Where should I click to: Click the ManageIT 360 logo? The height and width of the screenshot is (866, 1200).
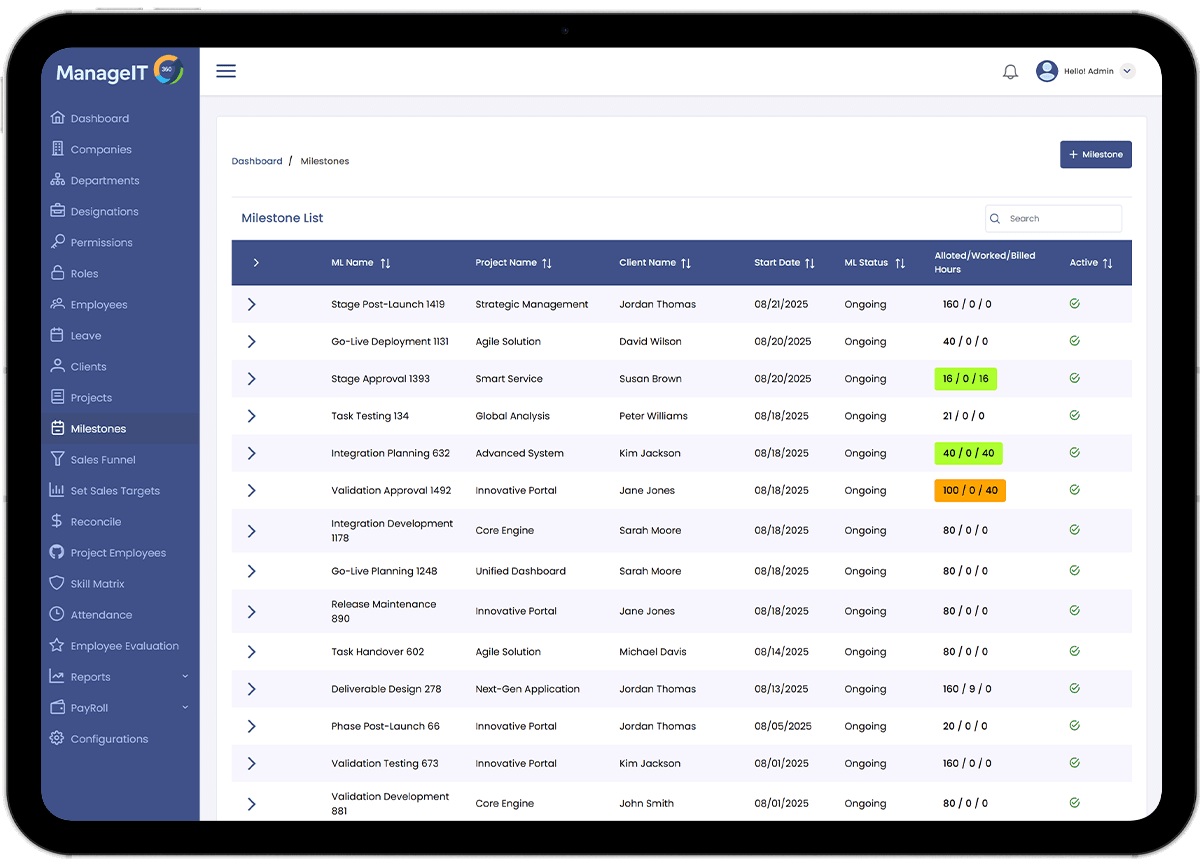pos(120,72)
